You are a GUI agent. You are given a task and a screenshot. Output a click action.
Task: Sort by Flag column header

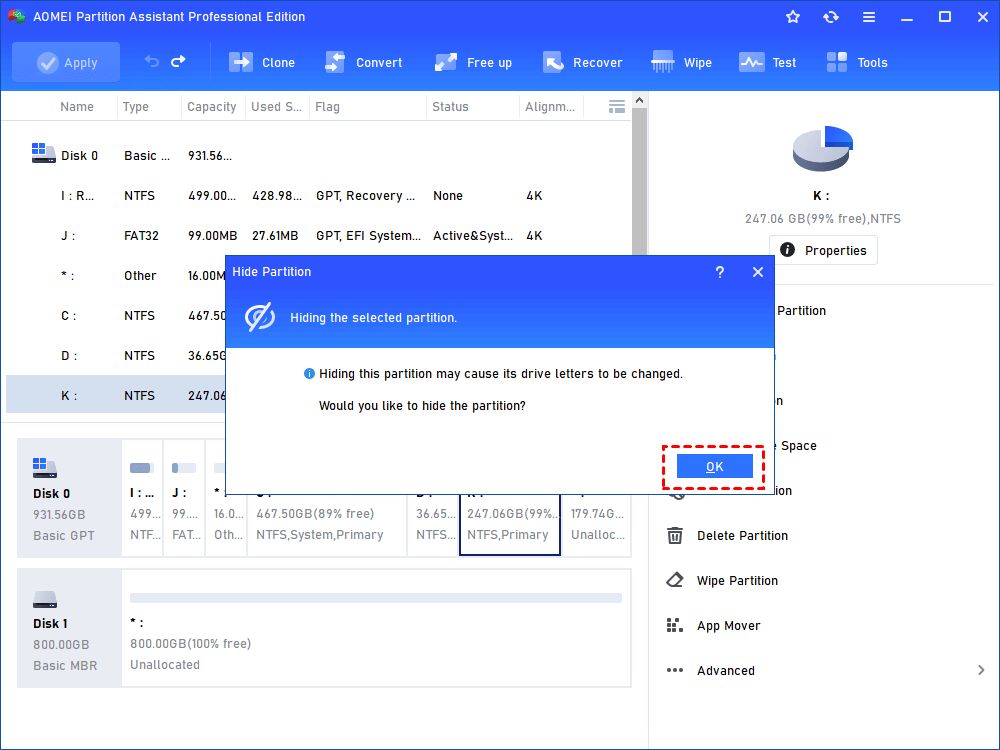(x=327, y=107)
